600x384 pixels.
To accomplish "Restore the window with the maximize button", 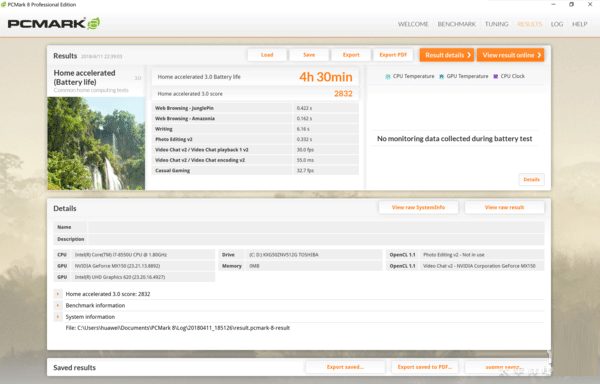I will (571, 5).
